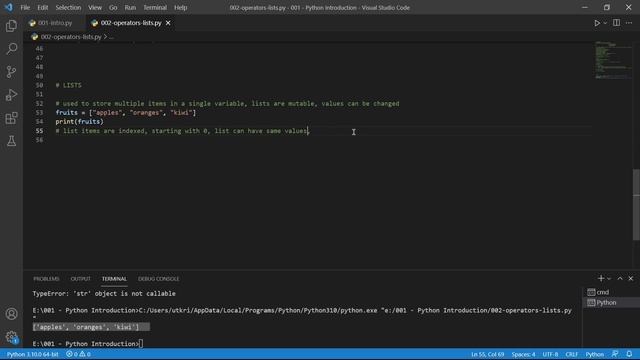Click the fruits list assignment line

tap(126, 113)
